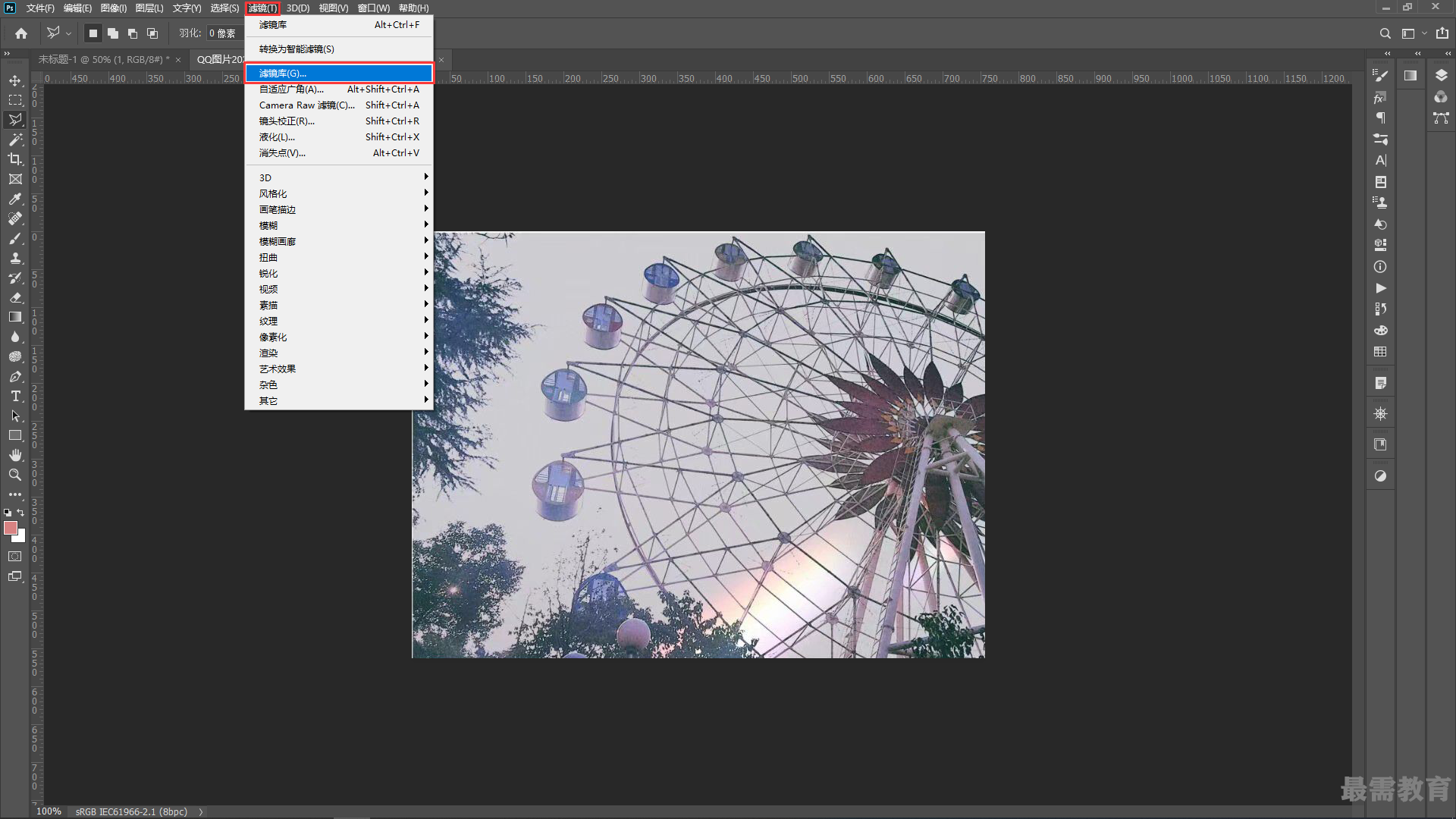The image size is (1456, 819).
Task: Click the Share icon at top right
Action: [1442, 33]
